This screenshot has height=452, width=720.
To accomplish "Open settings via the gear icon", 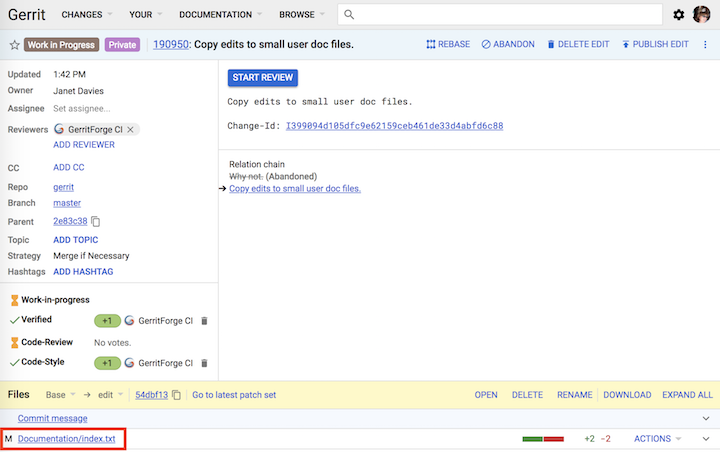I will (679, 15).
